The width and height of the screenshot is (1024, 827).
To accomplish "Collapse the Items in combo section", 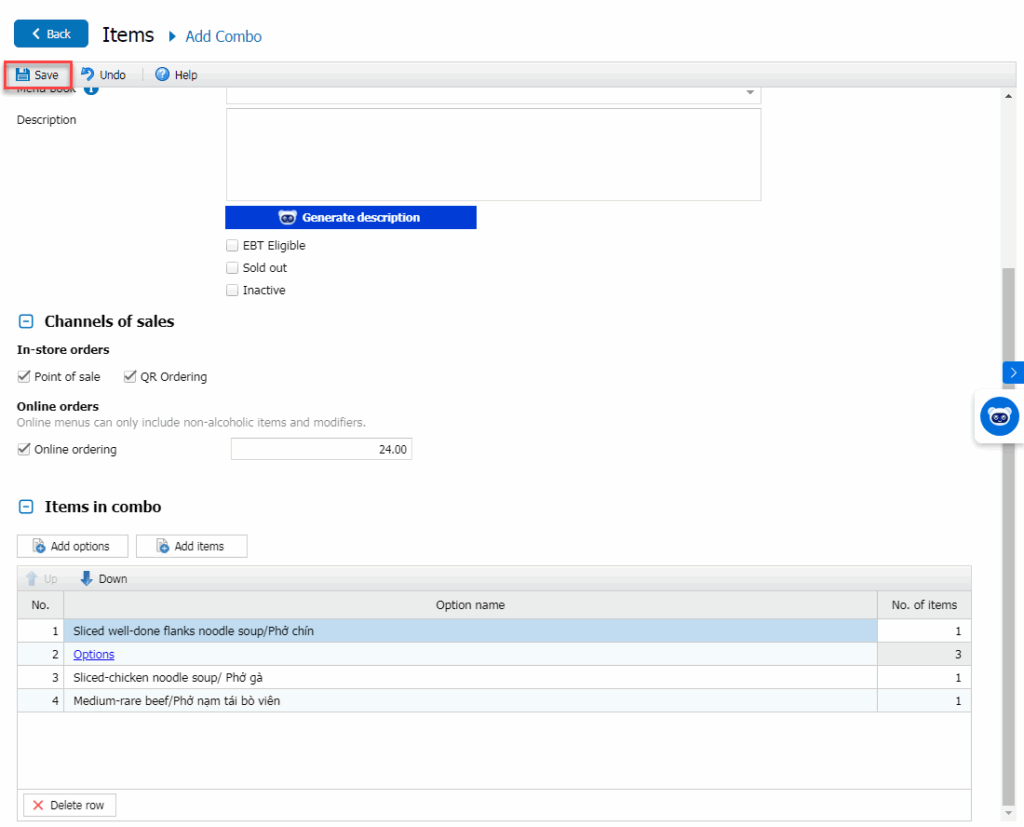I will pos(26,507).
